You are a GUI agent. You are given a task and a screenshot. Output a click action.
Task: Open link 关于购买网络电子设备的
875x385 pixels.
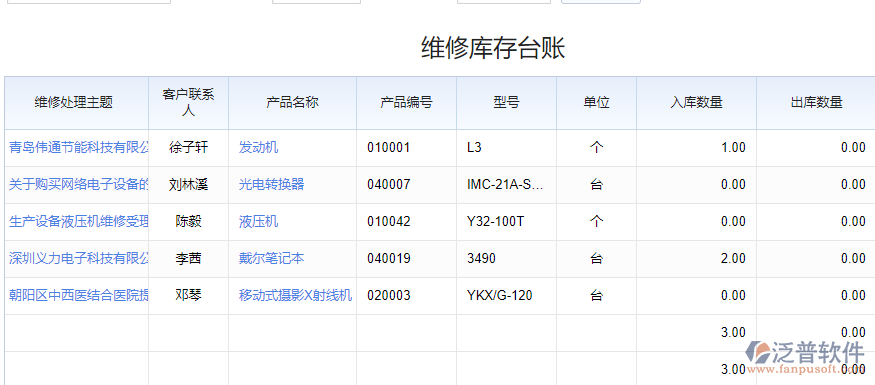[79, 184]
